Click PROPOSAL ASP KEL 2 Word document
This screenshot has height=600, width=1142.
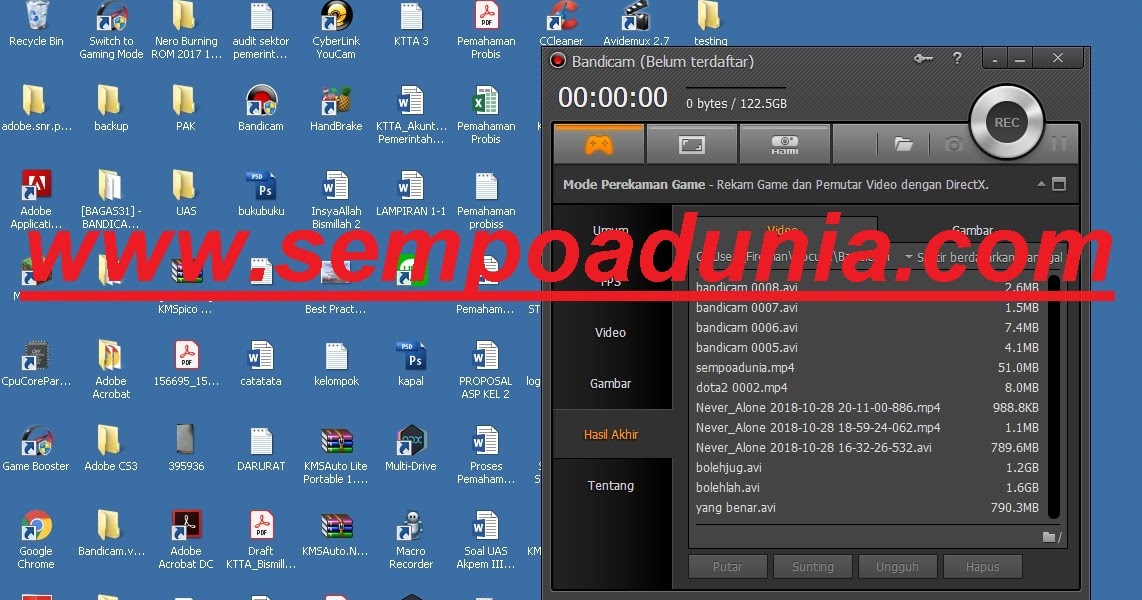coord(486,370)
